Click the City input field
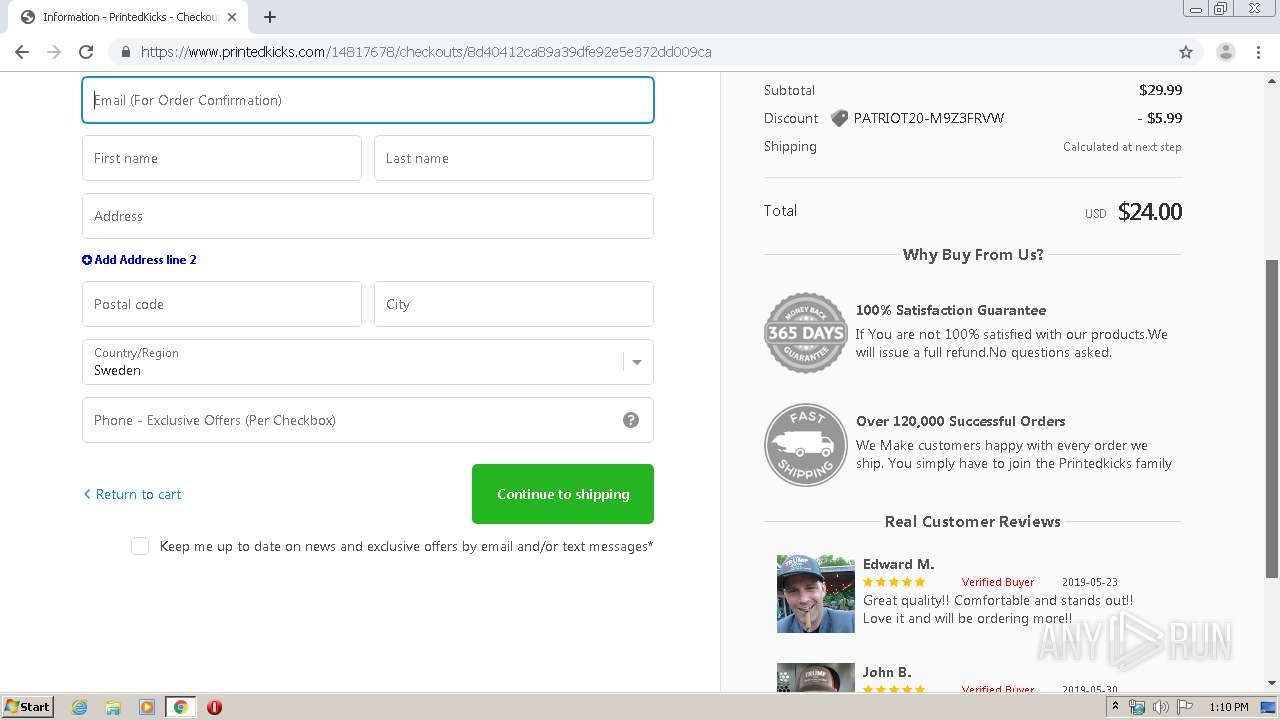The height and width of the screenshot is (720, 1280). point(514,304)
